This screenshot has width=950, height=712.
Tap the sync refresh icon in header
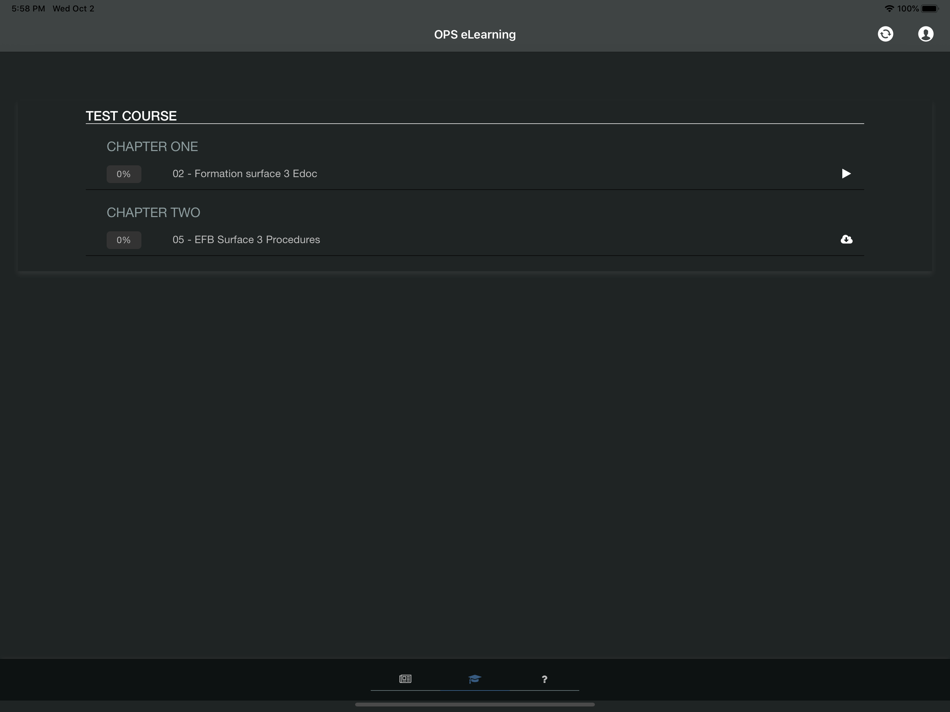pos(885,34)
